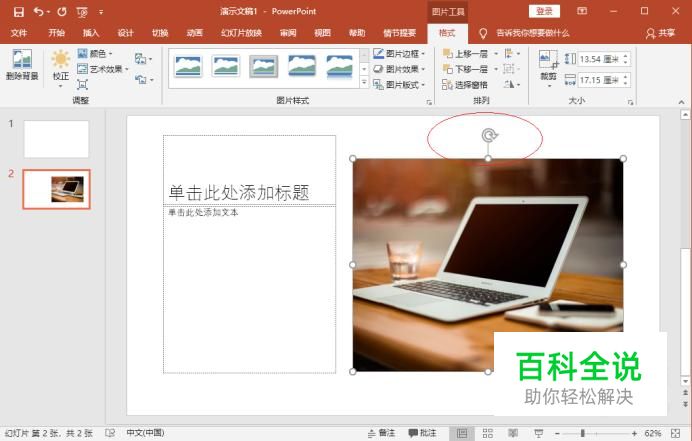Apply the third gray-framed picture style
692x441 pixels.
(263, 67)
